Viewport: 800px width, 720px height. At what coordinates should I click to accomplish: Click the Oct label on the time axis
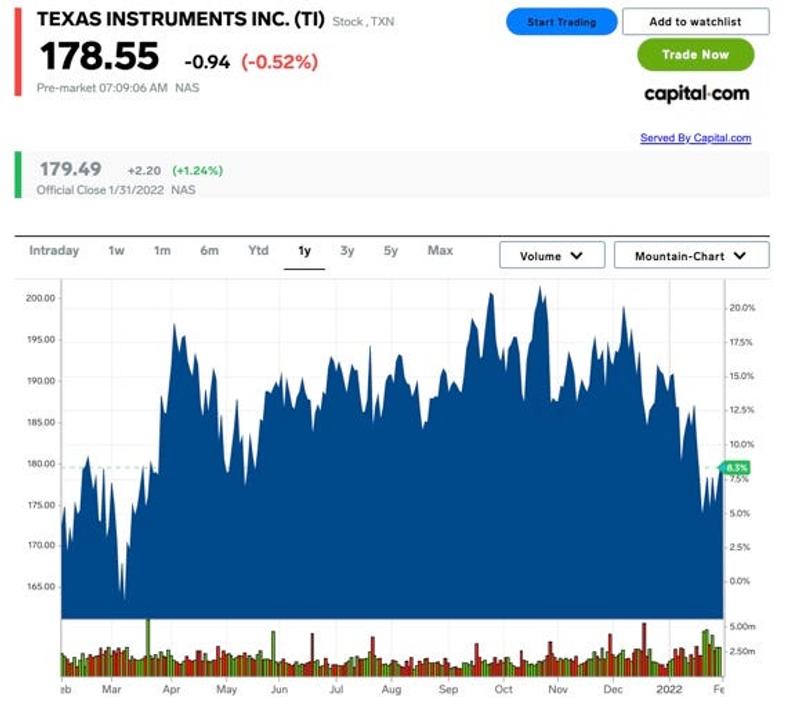pyautogui.click(x=504, y=689)
